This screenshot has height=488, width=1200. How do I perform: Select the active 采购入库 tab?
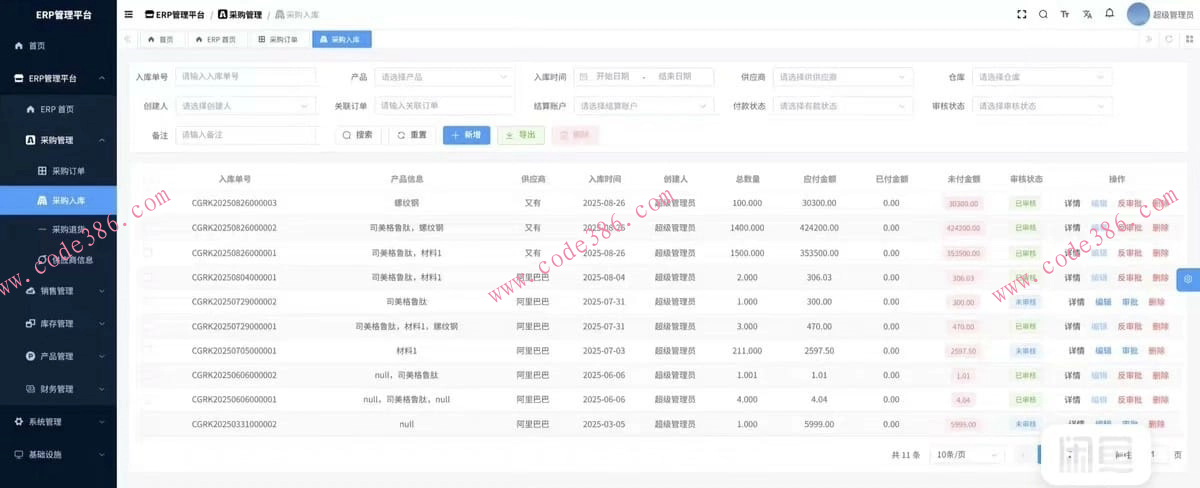pyautogui.click(x=342, y=39)
